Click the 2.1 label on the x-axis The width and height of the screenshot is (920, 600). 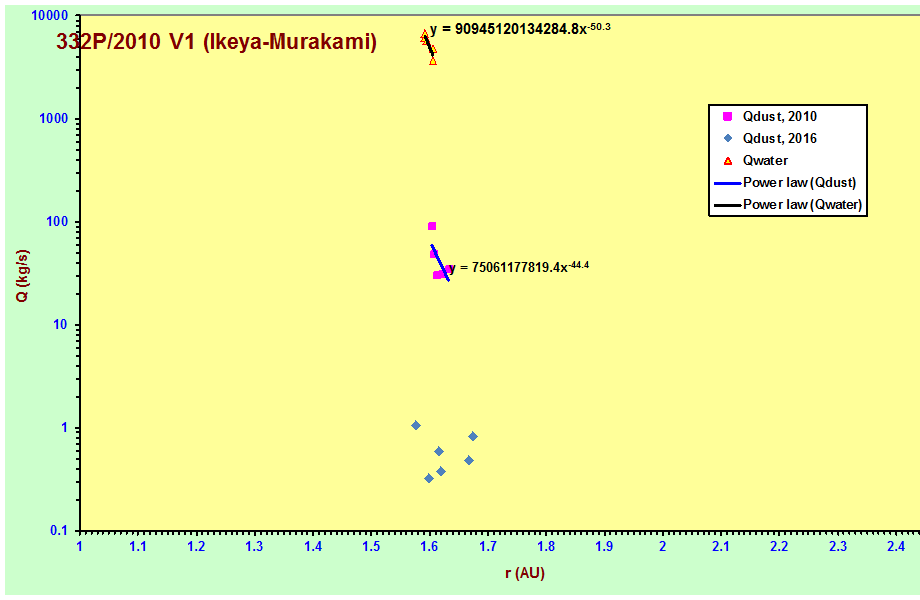721,547
